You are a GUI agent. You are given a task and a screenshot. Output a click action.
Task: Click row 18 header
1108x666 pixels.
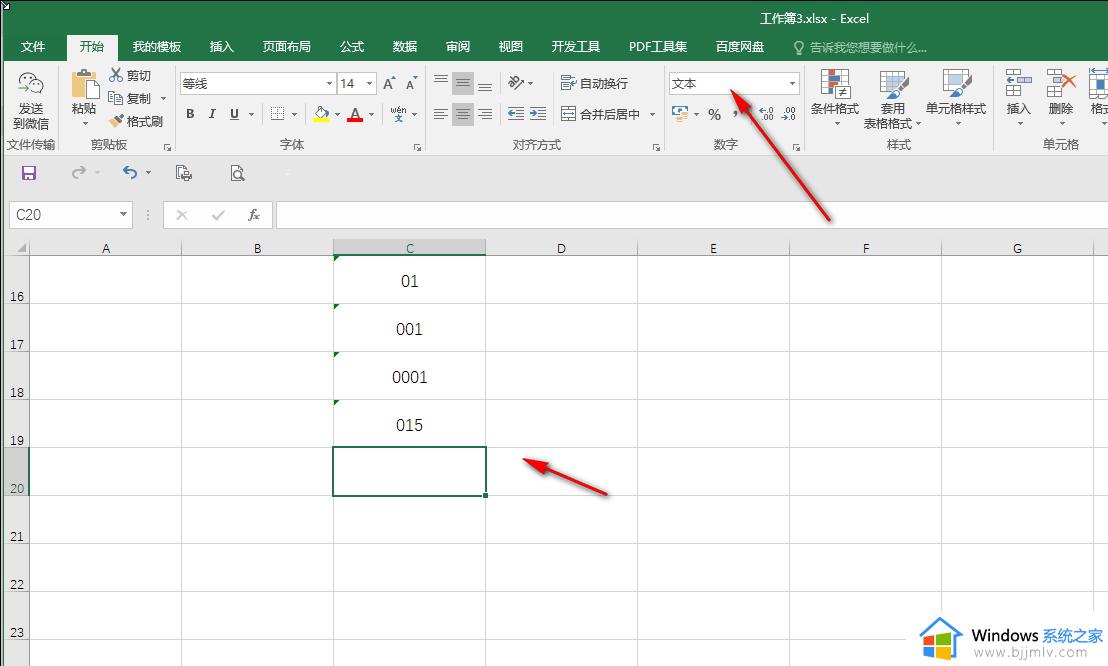click(16, 376)
